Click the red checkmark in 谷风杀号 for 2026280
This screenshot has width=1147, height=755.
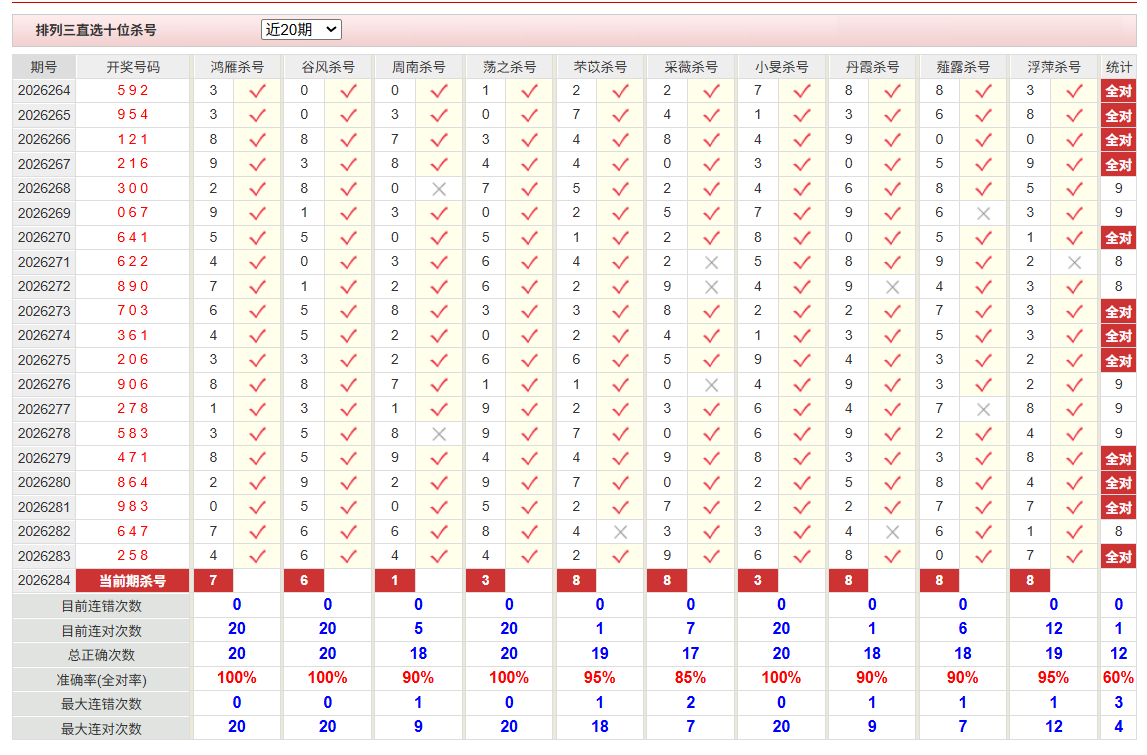[x=348, y=483]
